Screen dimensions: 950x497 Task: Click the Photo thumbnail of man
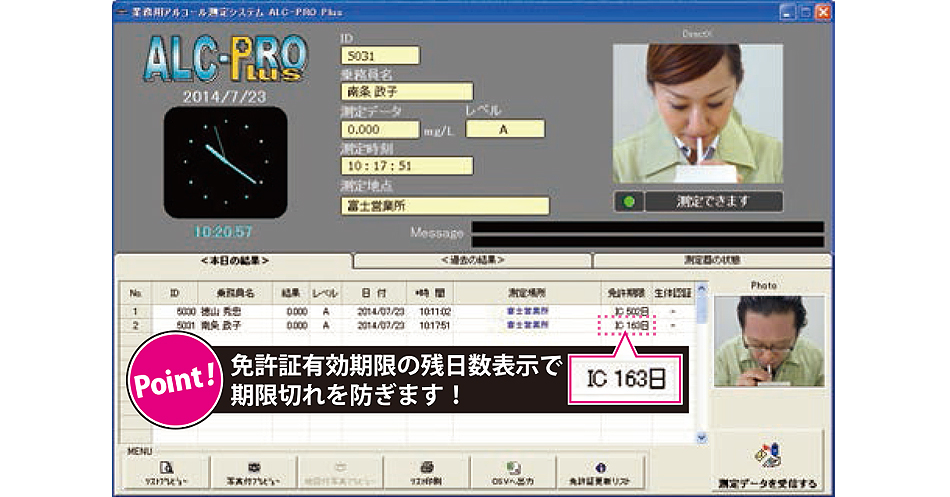[x=769, y=341]
